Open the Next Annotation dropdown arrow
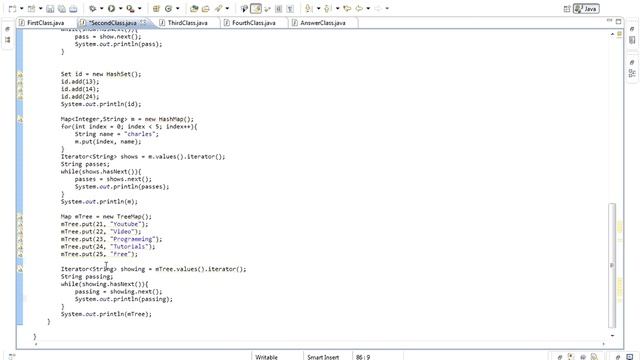The width and height of the screenshot is (640, 360). coord(318,9)
